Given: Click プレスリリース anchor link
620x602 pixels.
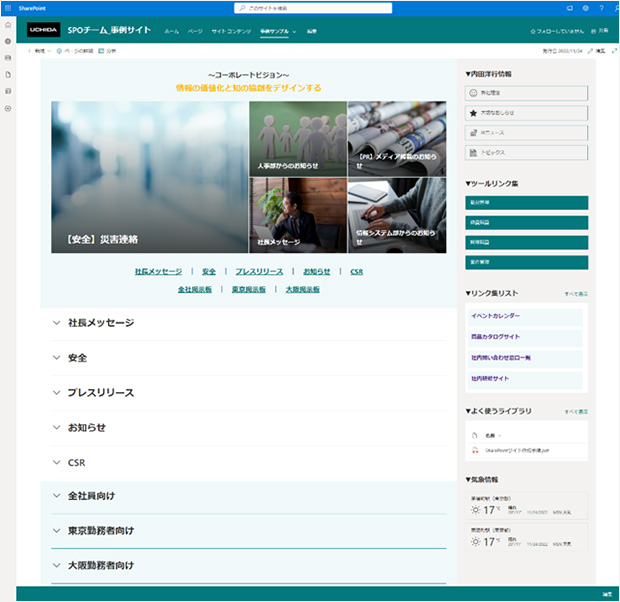Looking at the screenshot, I should coord(259,271).
